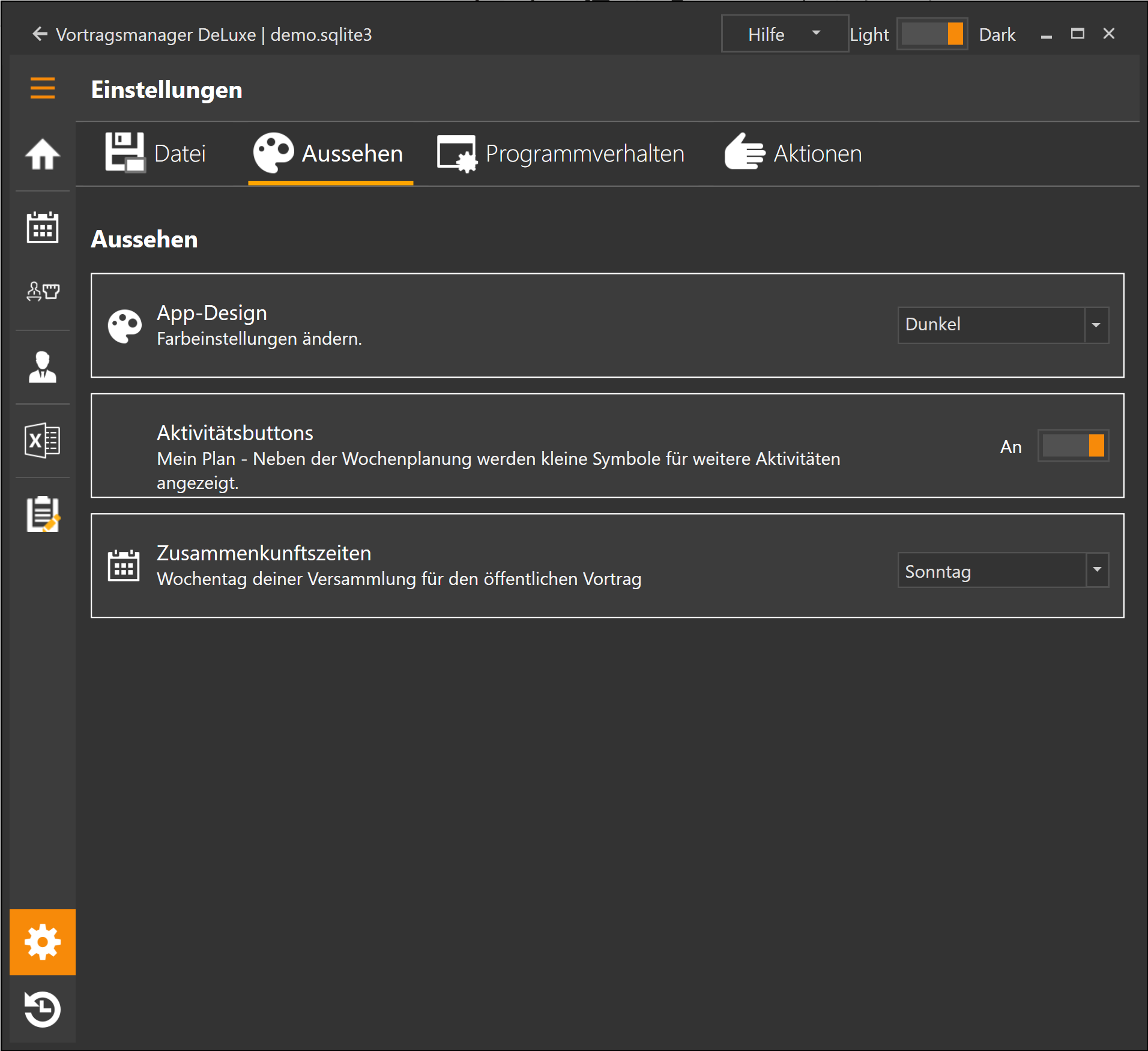Open the Excel export sidebar icon
The image size is (1148, 1051).
[x=42, y=441]
